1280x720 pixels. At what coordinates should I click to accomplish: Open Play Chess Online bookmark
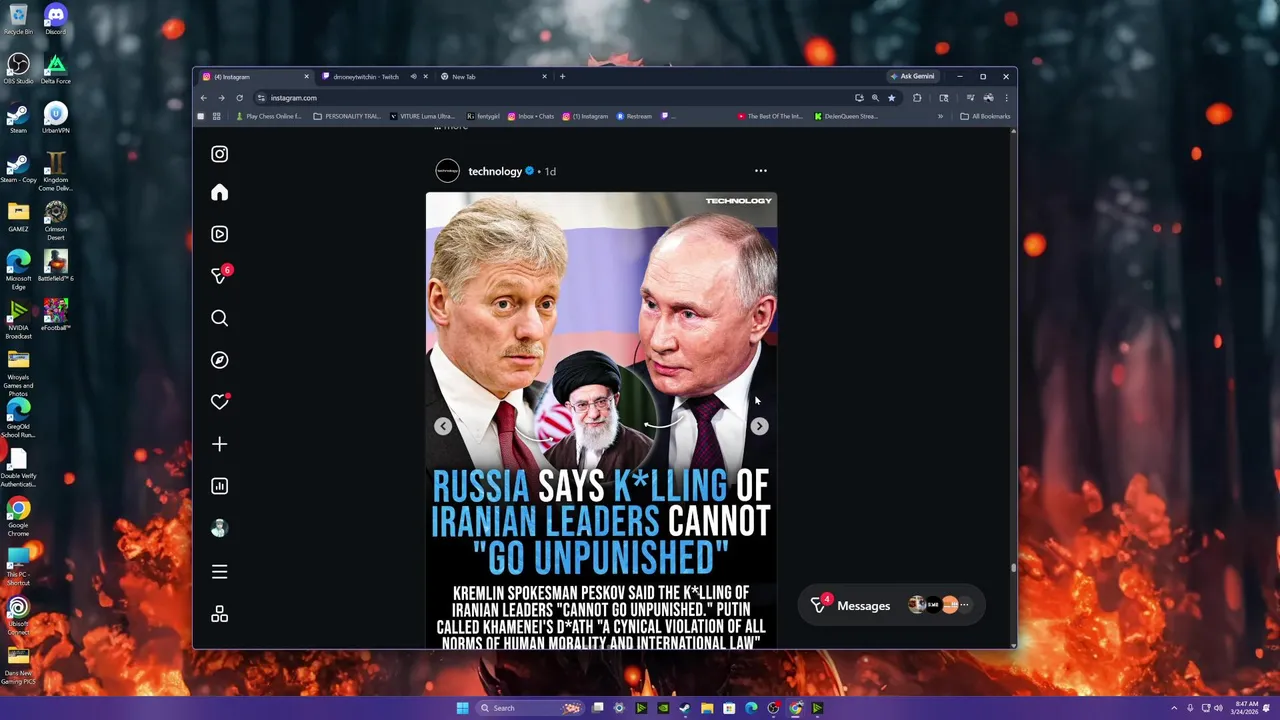click(x=268, y=116)
